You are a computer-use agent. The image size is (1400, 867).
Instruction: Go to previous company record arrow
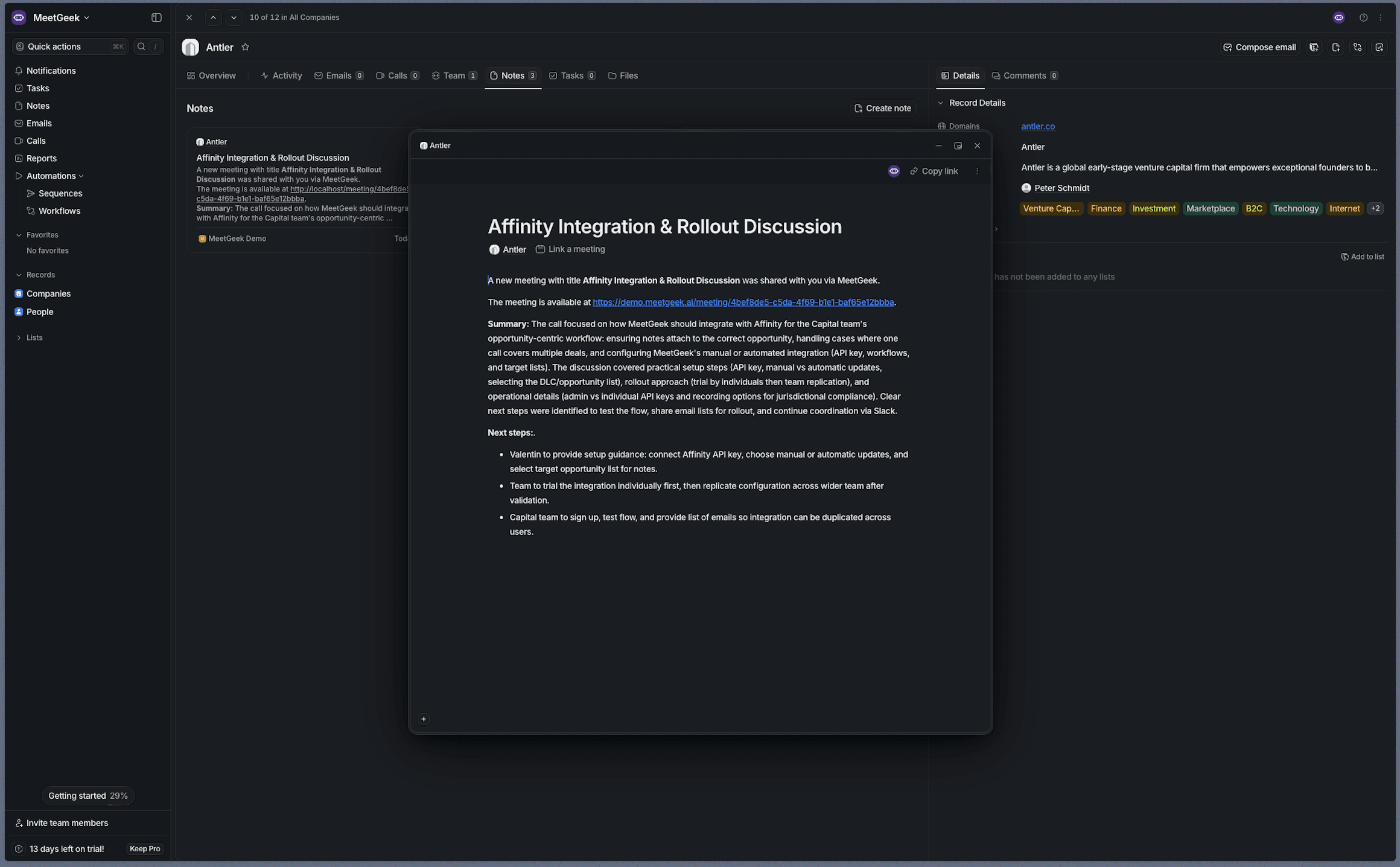coord(213,18)
